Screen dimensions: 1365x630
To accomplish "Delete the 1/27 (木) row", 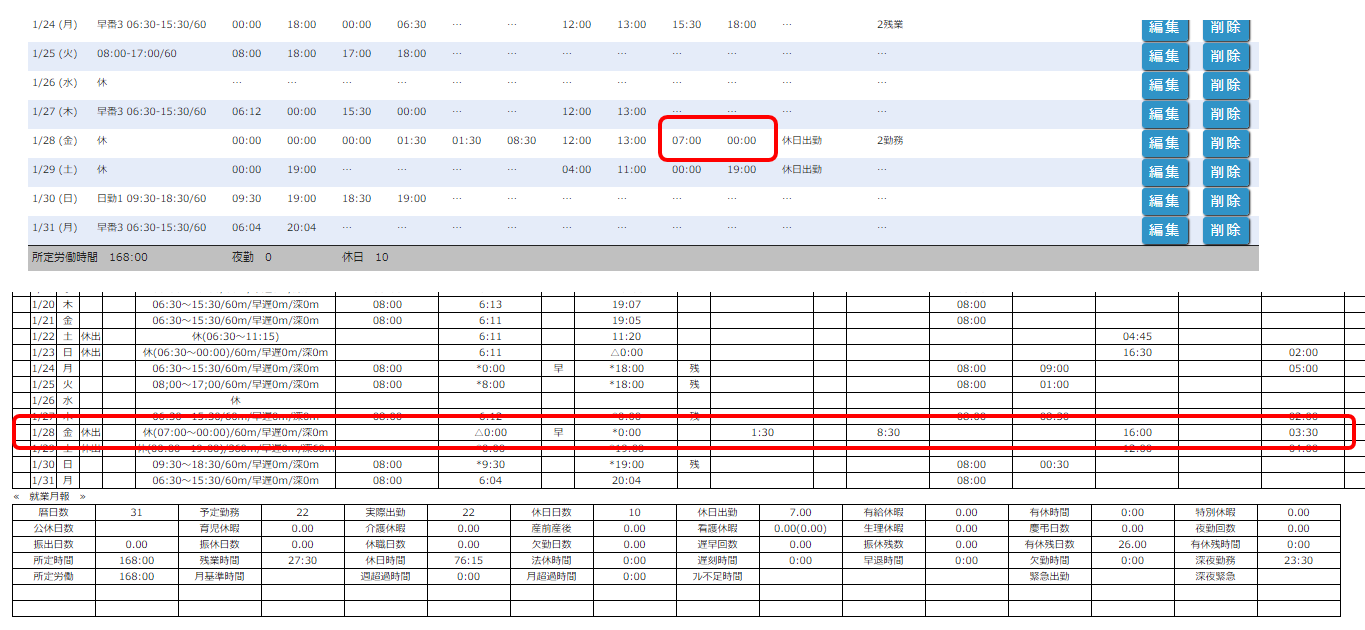I will pyautogui.click(x=1226, y=114).
